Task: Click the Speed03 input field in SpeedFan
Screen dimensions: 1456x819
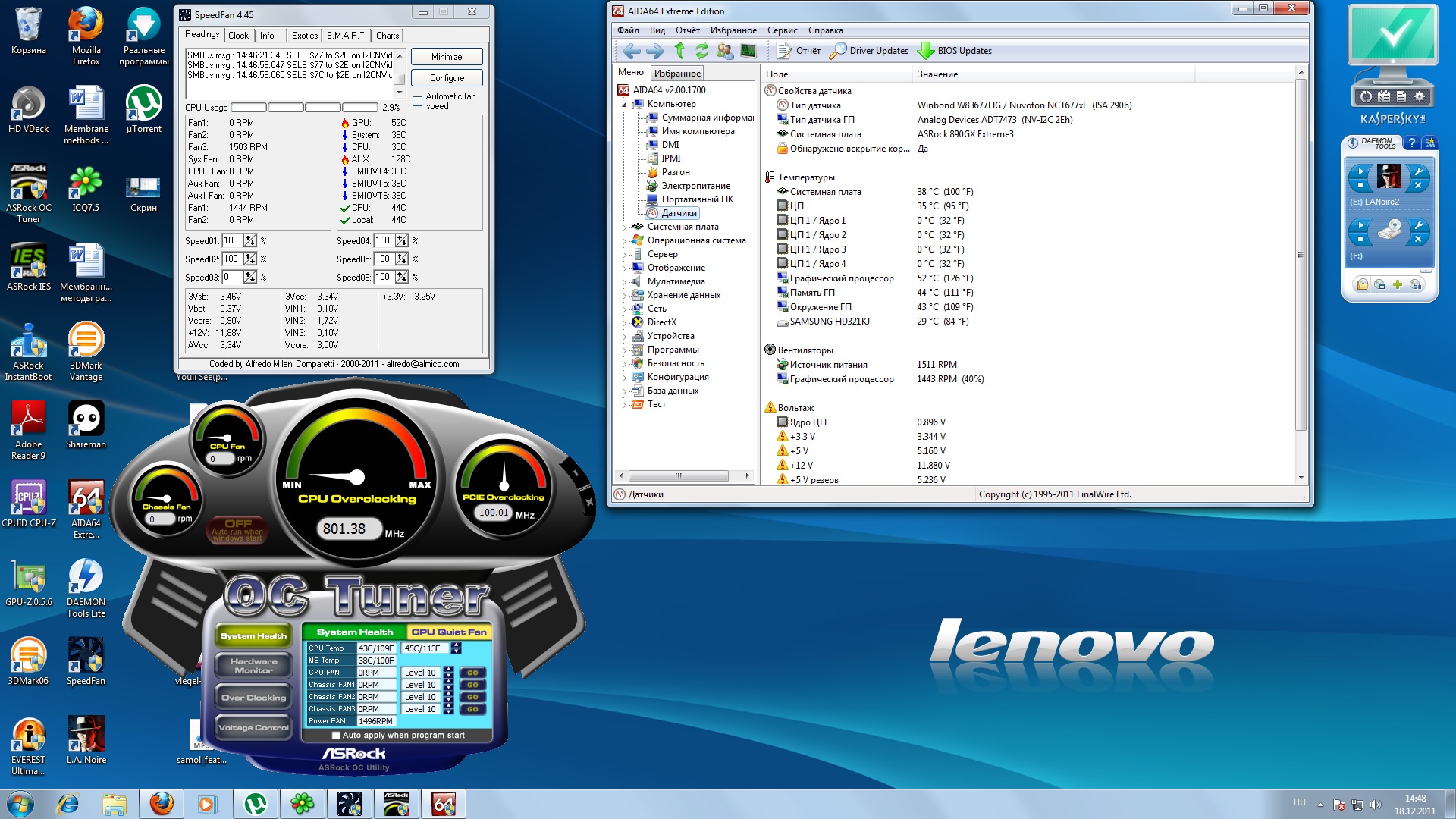Action: tap(232, 277)
